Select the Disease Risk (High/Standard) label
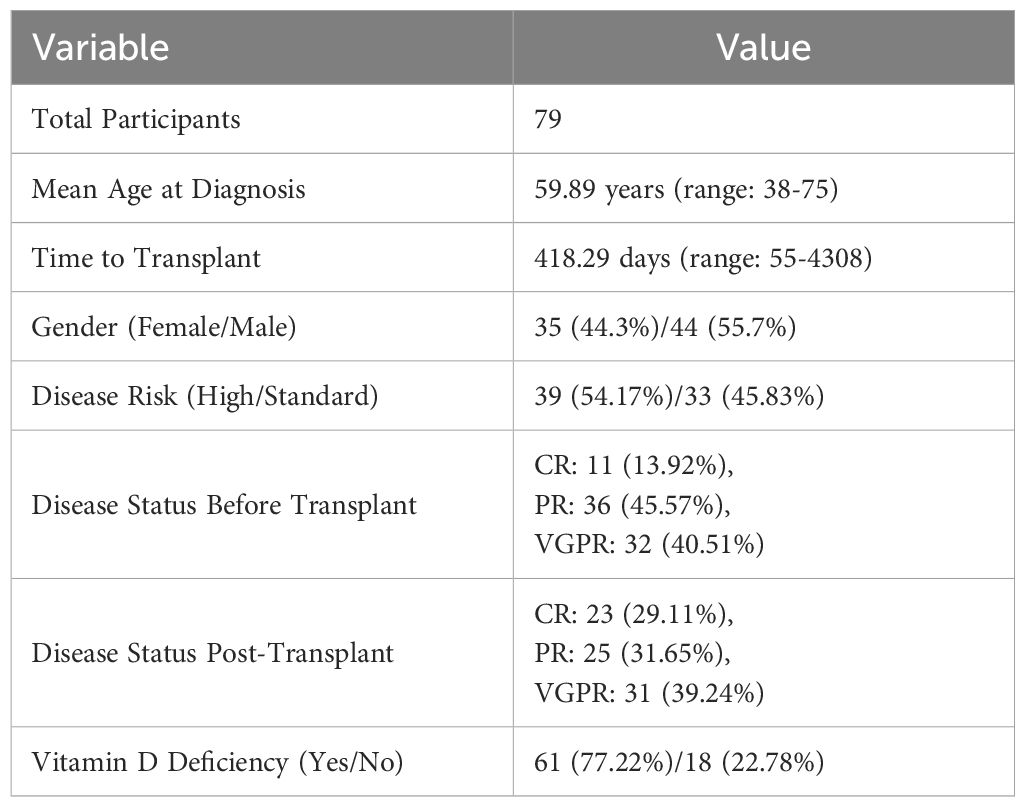Screen dimensions: 1025x807 coord(205,396)
